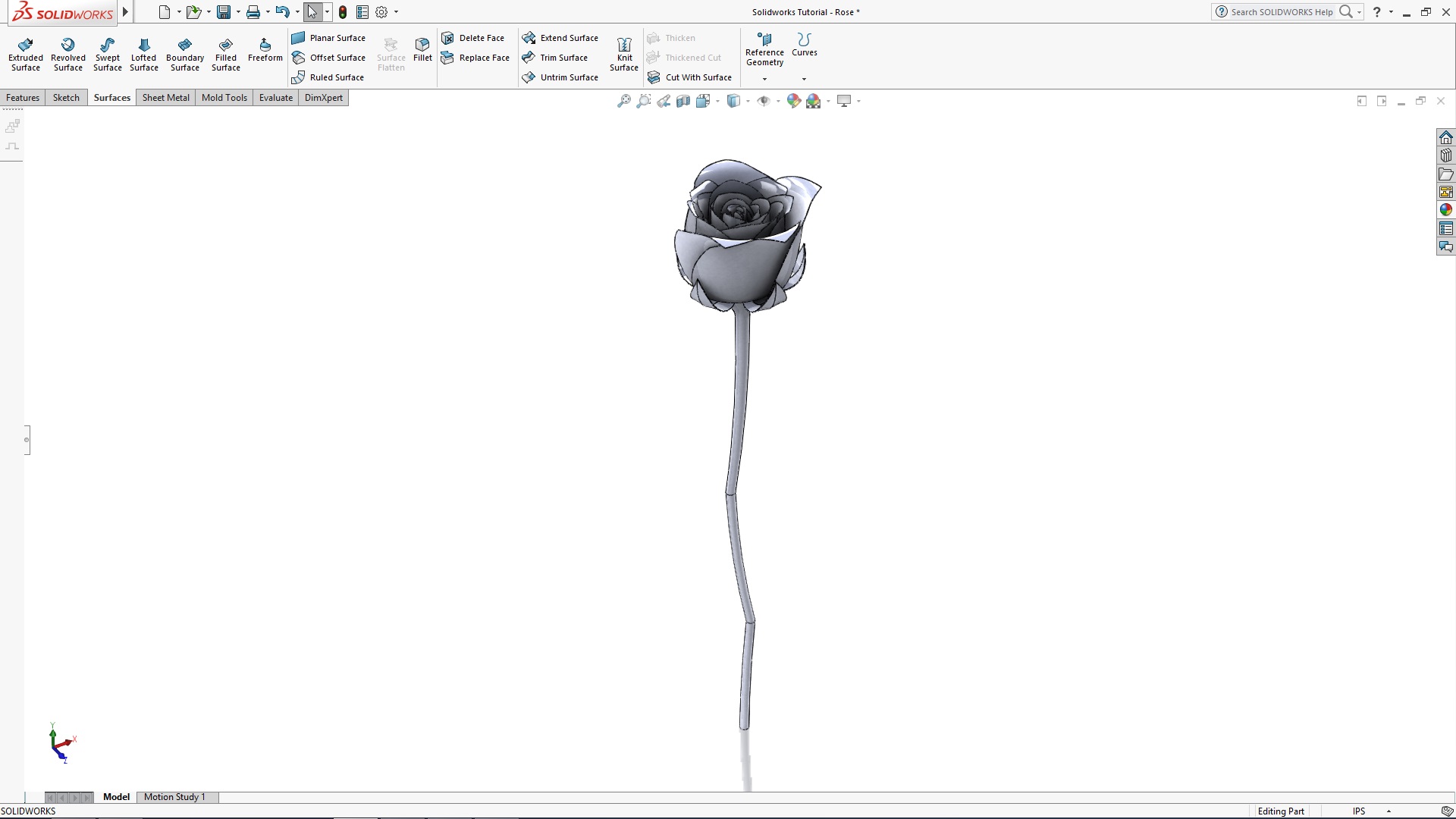Click in the Search SOLIDWORKS Help field
The image size is (1456, 819).
(x=1282, y=11)
